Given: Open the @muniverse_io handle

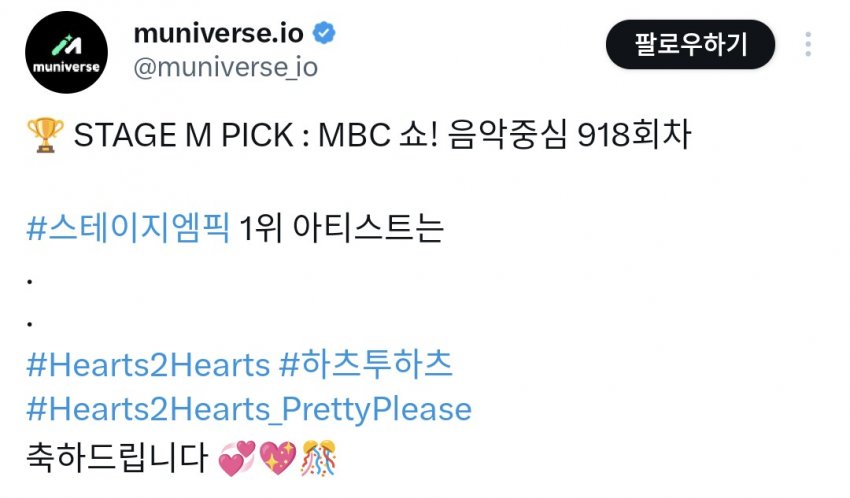Looking at the screenshot, I should point(226,68).
